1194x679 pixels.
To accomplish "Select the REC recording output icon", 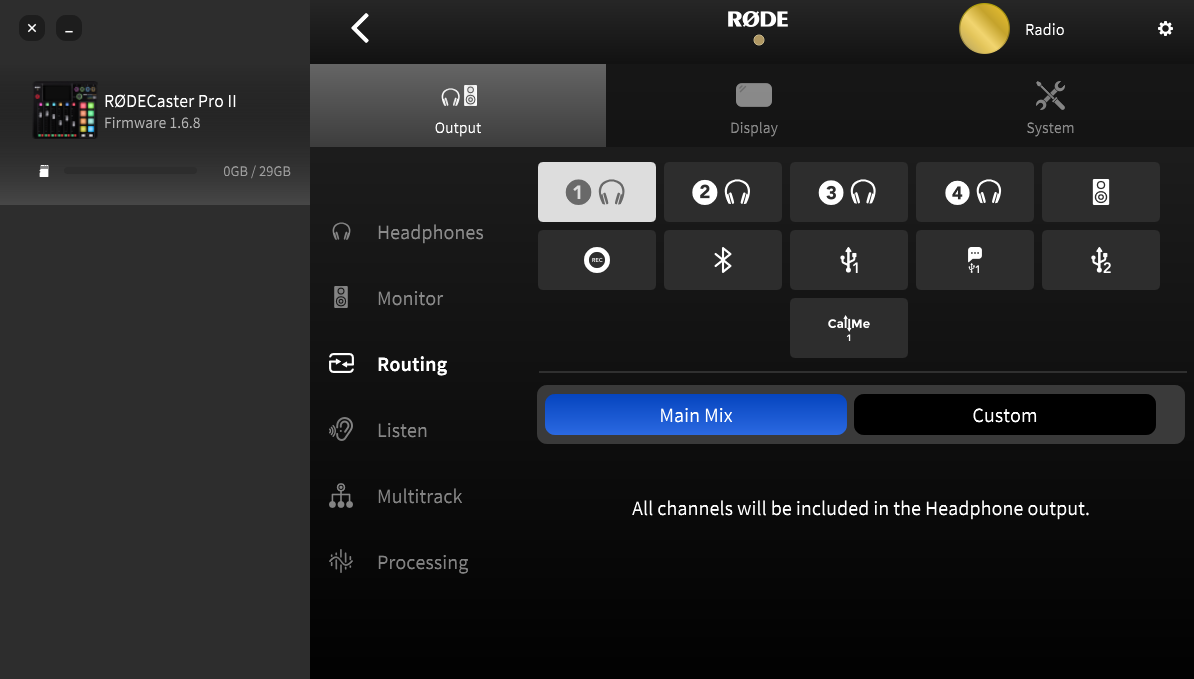I will pos(596,260).
